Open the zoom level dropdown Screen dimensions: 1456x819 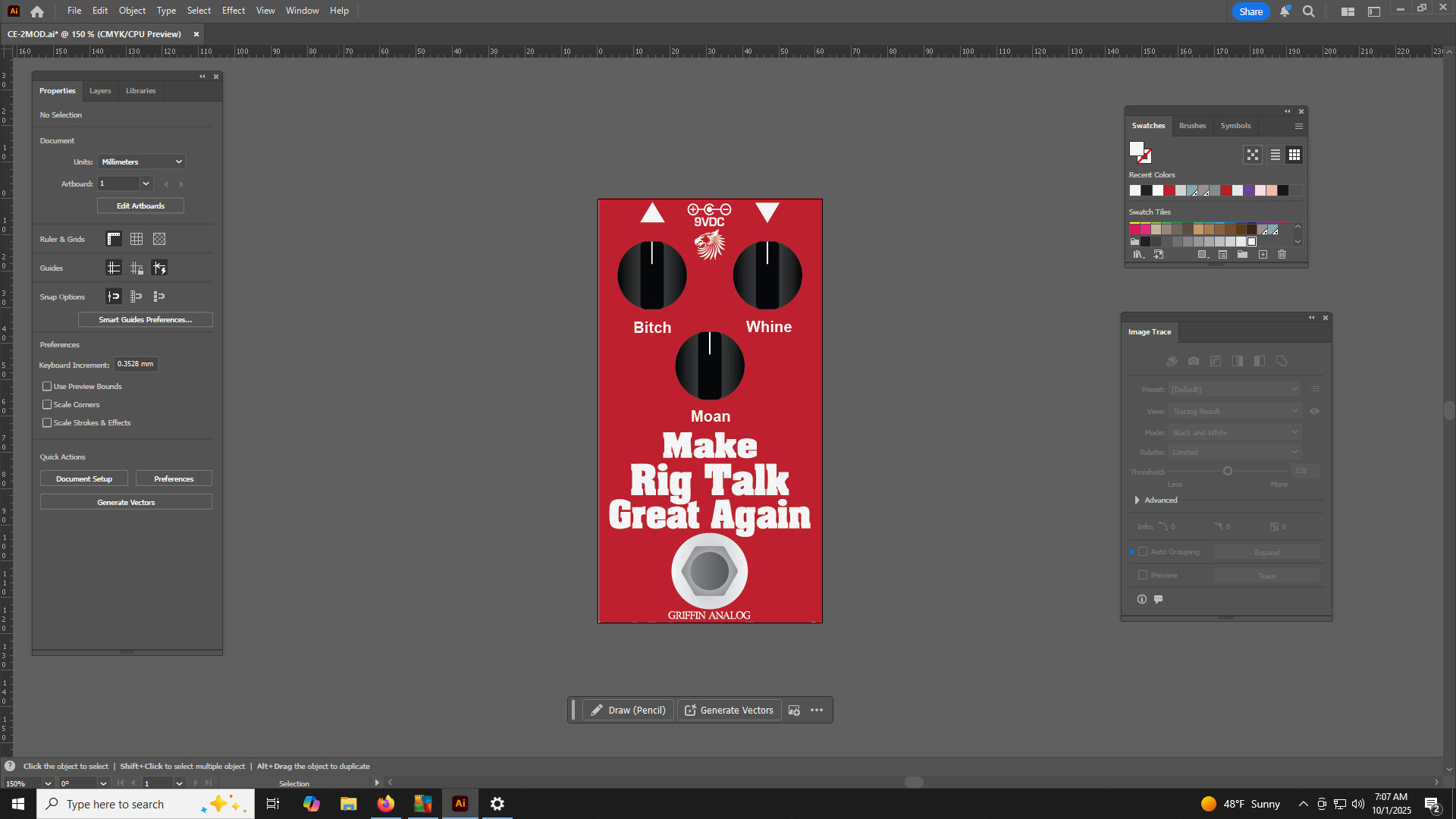coord(48,783)
